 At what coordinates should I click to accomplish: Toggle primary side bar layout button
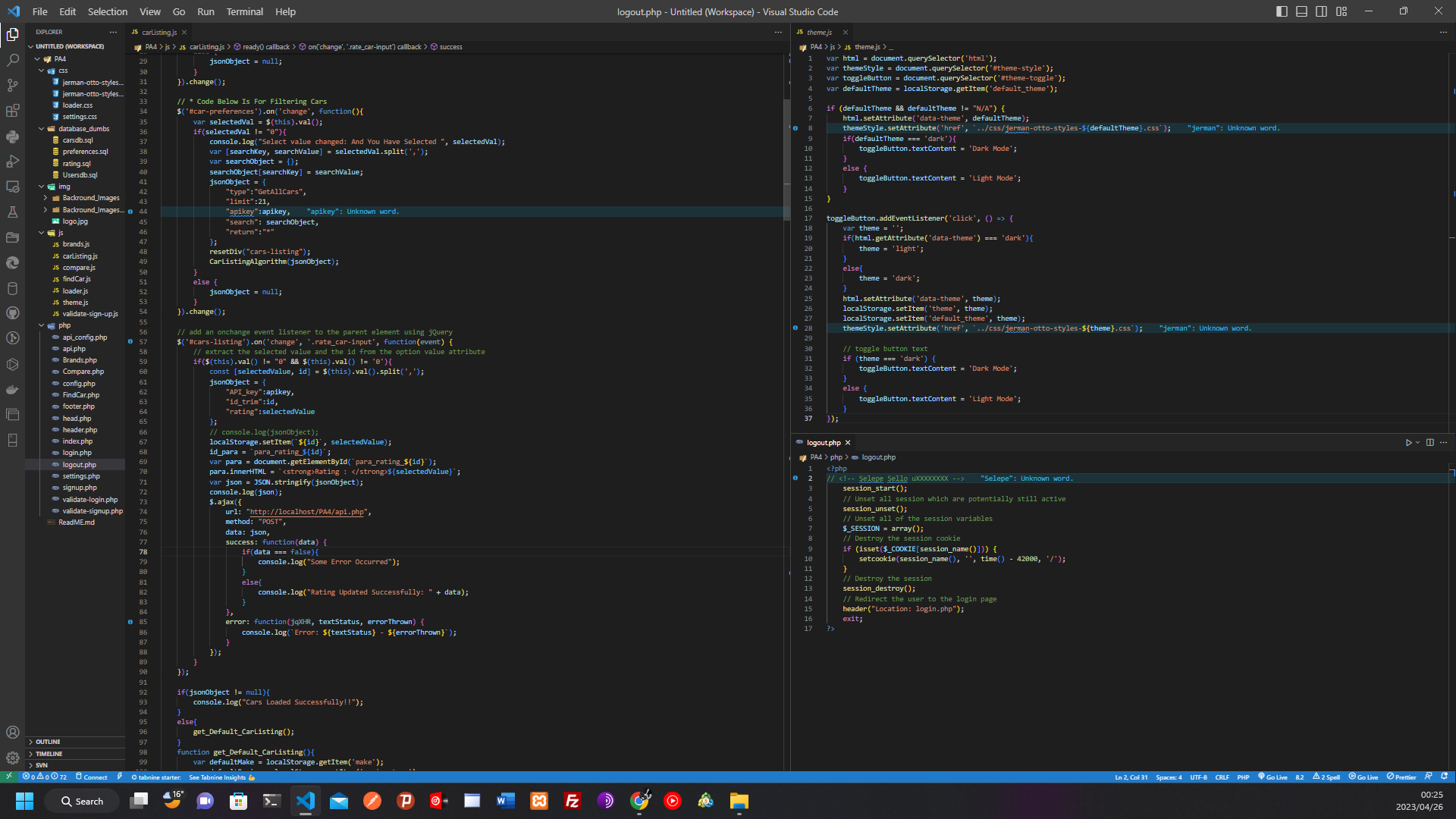click(1282, 11)
